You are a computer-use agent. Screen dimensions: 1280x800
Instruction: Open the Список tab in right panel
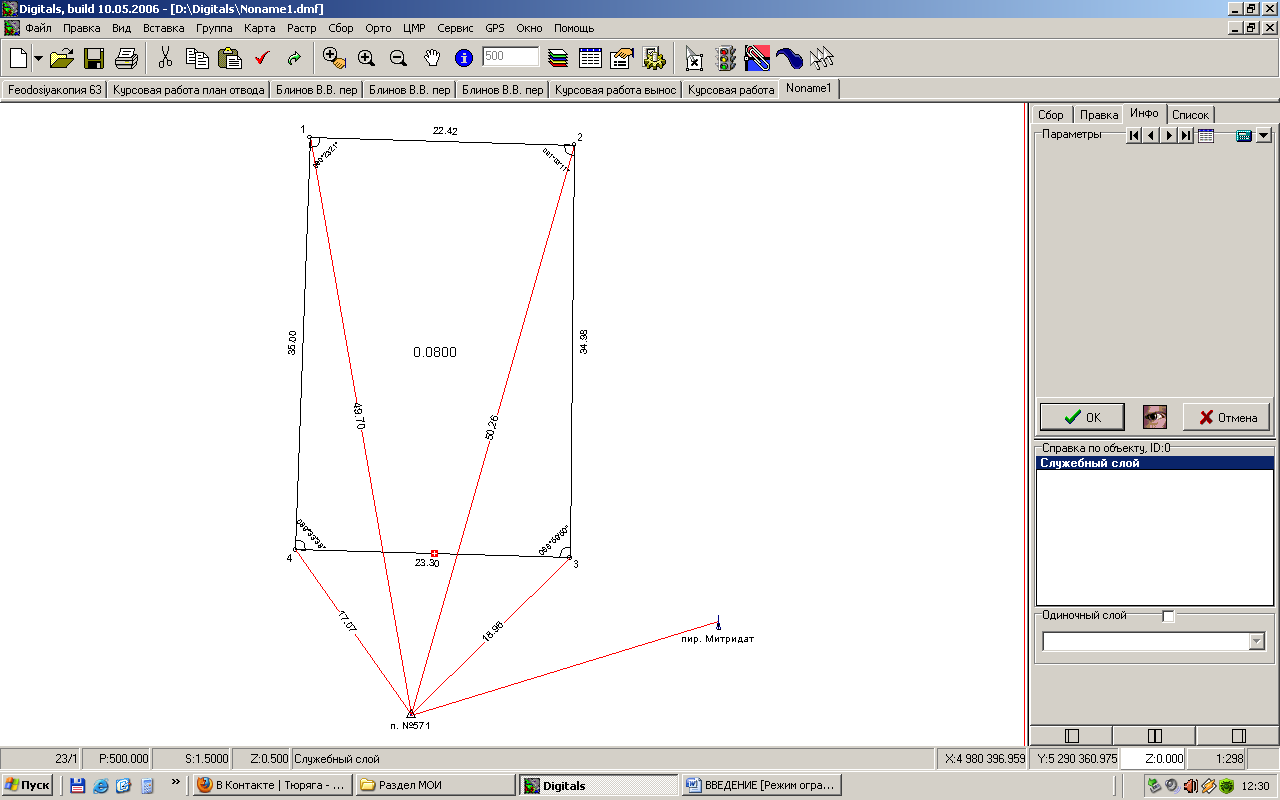[x=1190, y=115]
